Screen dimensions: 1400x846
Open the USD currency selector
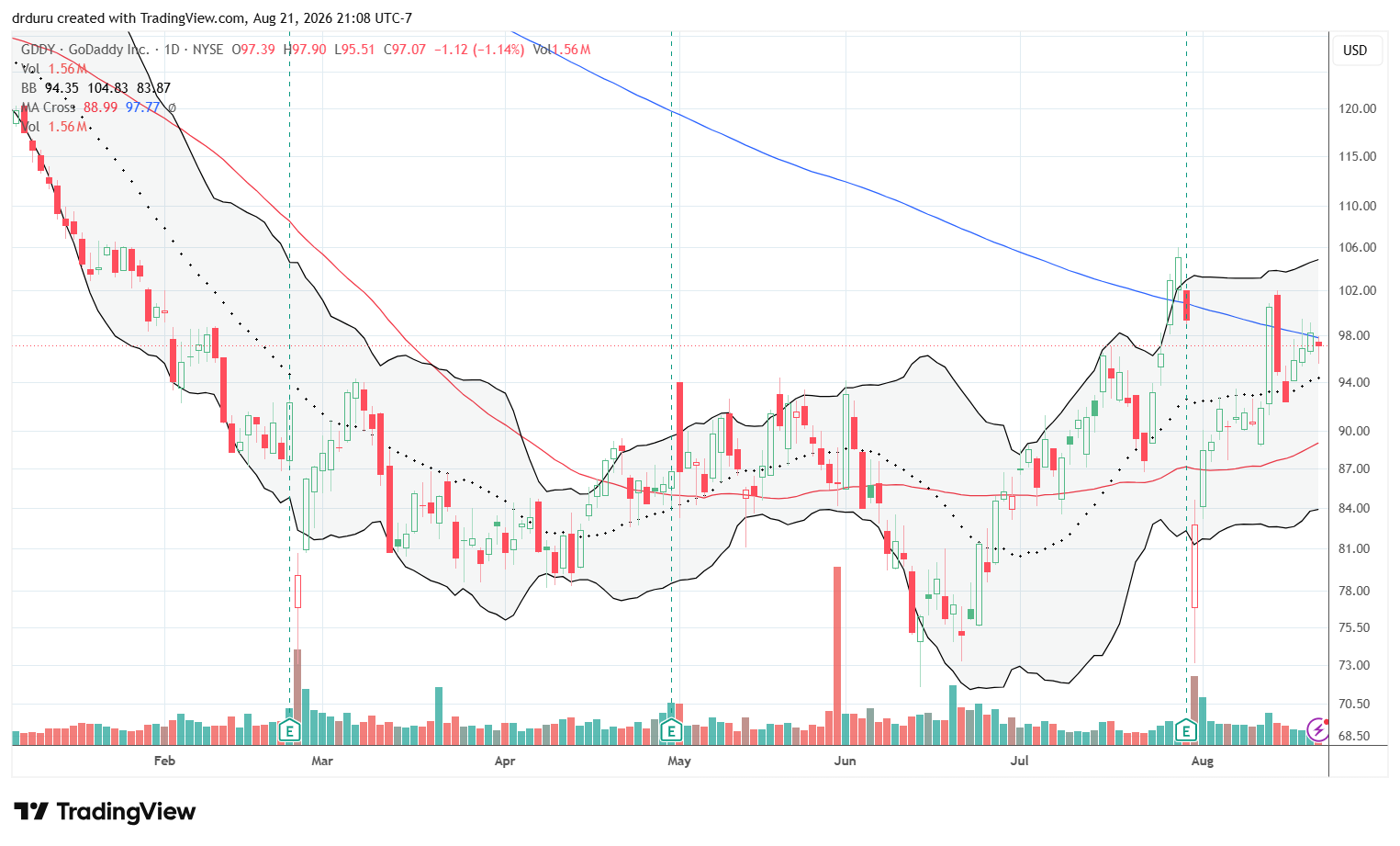1355,51
